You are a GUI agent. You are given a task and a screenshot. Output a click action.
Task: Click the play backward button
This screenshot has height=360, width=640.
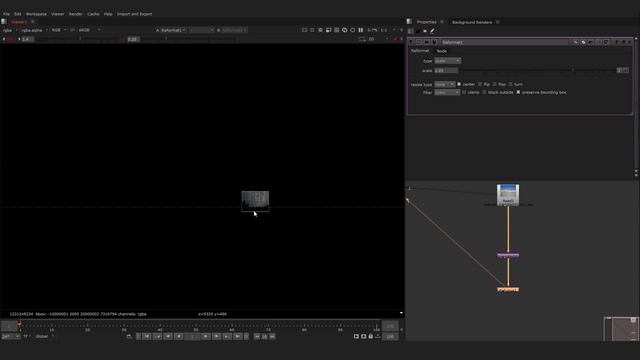click(168, 336)
